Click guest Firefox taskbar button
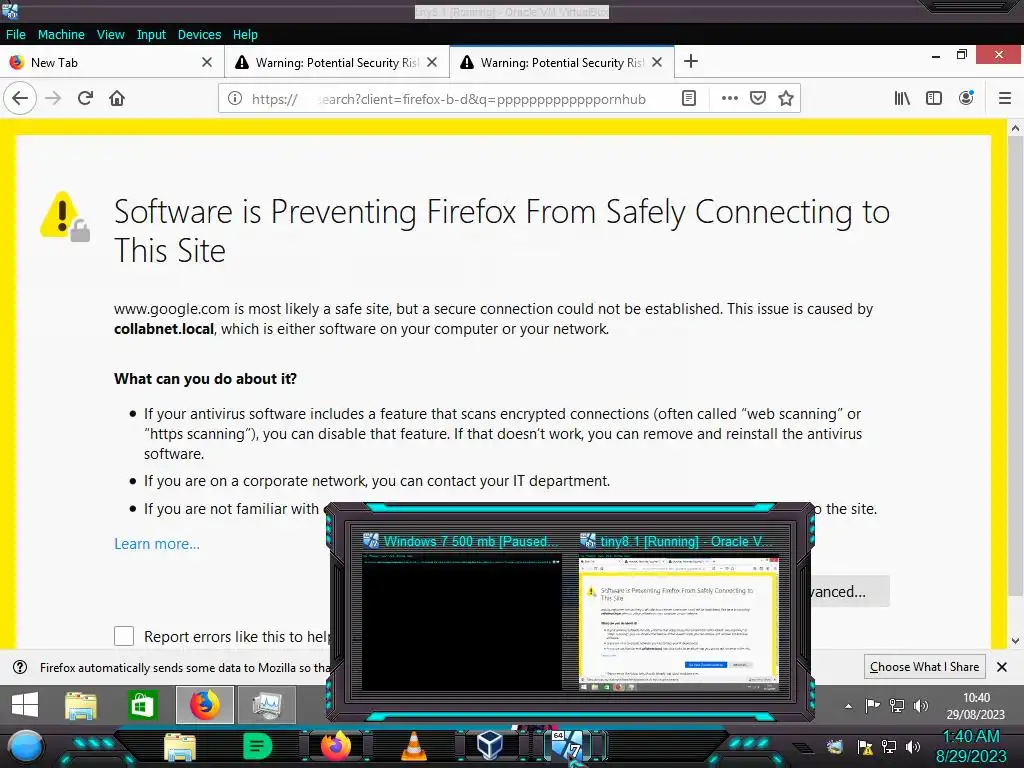 [204, 705]
